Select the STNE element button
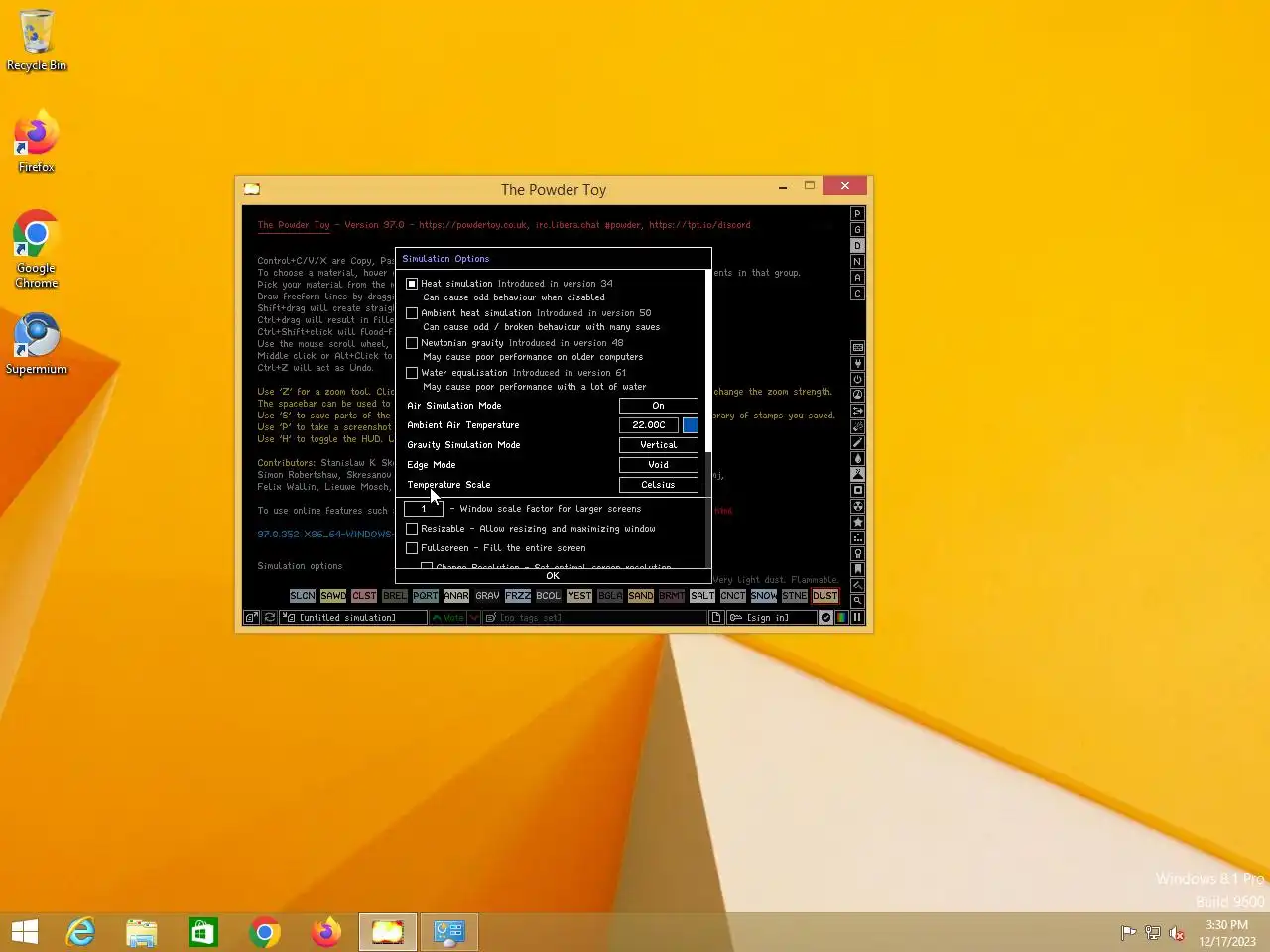 pos(795,596)
